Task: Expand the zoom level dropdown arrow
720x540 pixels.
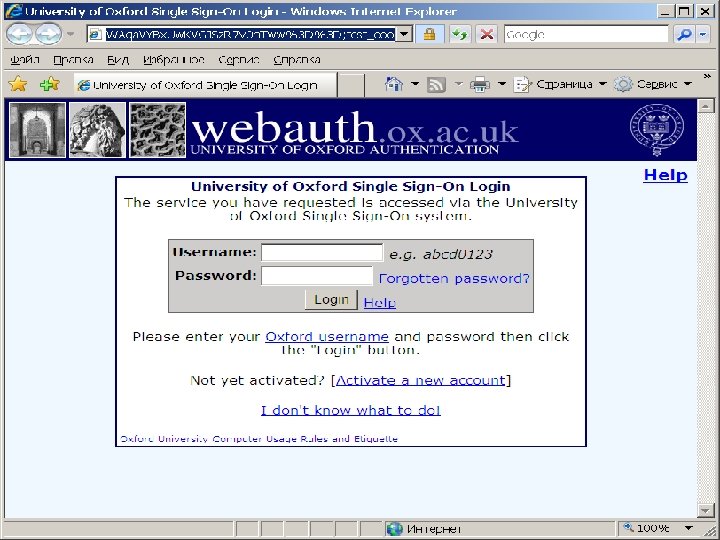Action: point(688,529)
